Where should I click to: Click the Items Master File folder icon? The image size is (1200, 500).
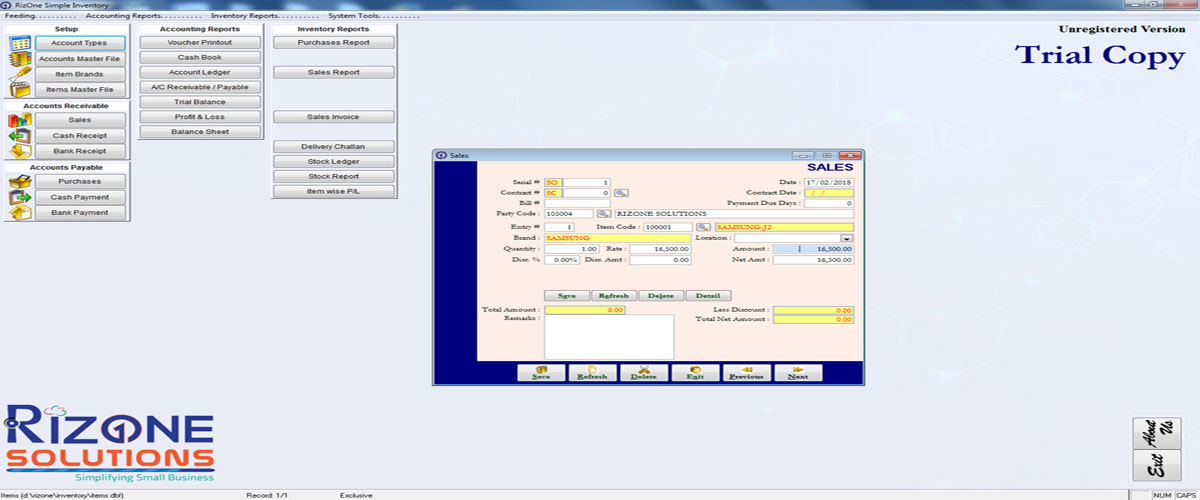(19, 89)
